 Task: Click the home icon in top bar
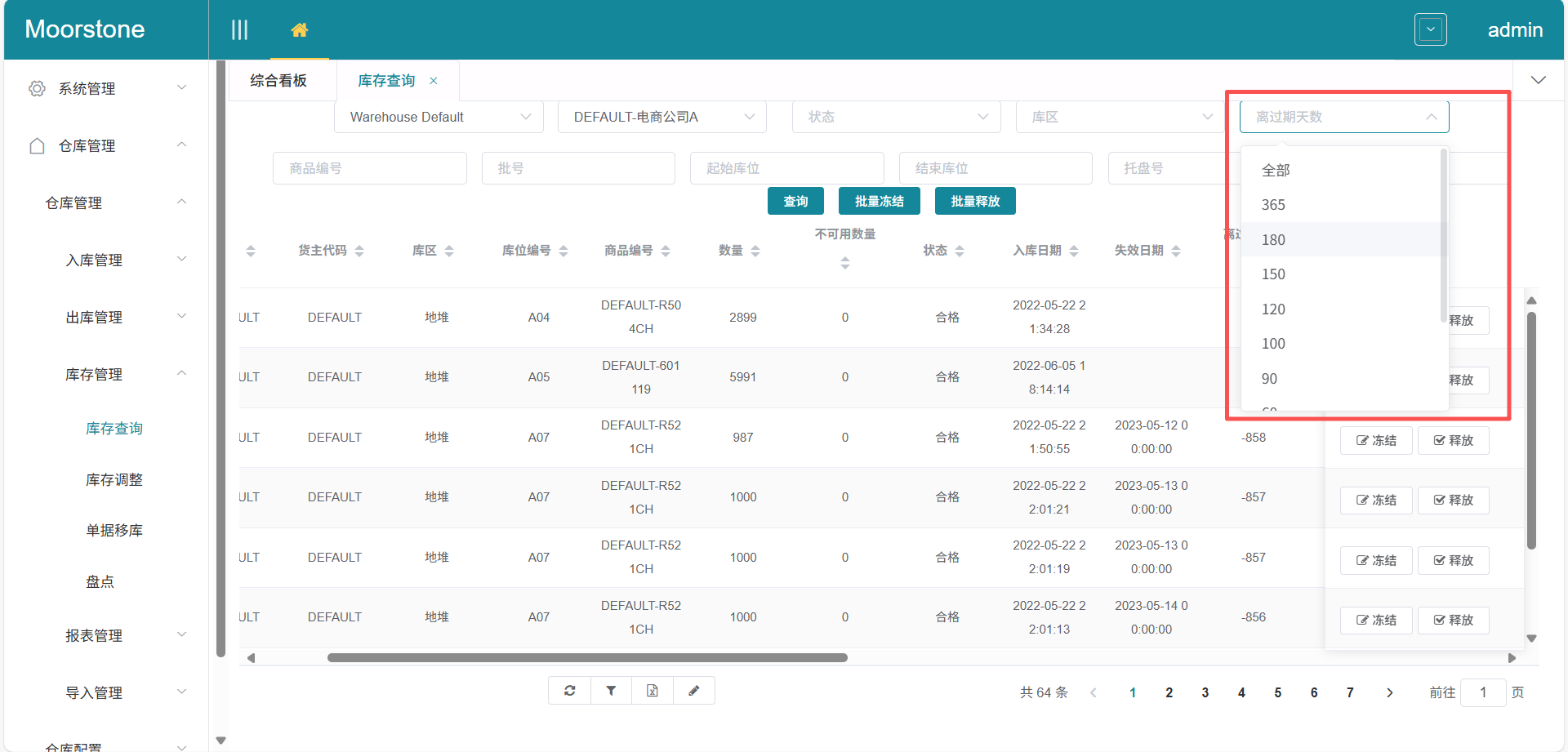pos(299,30)
